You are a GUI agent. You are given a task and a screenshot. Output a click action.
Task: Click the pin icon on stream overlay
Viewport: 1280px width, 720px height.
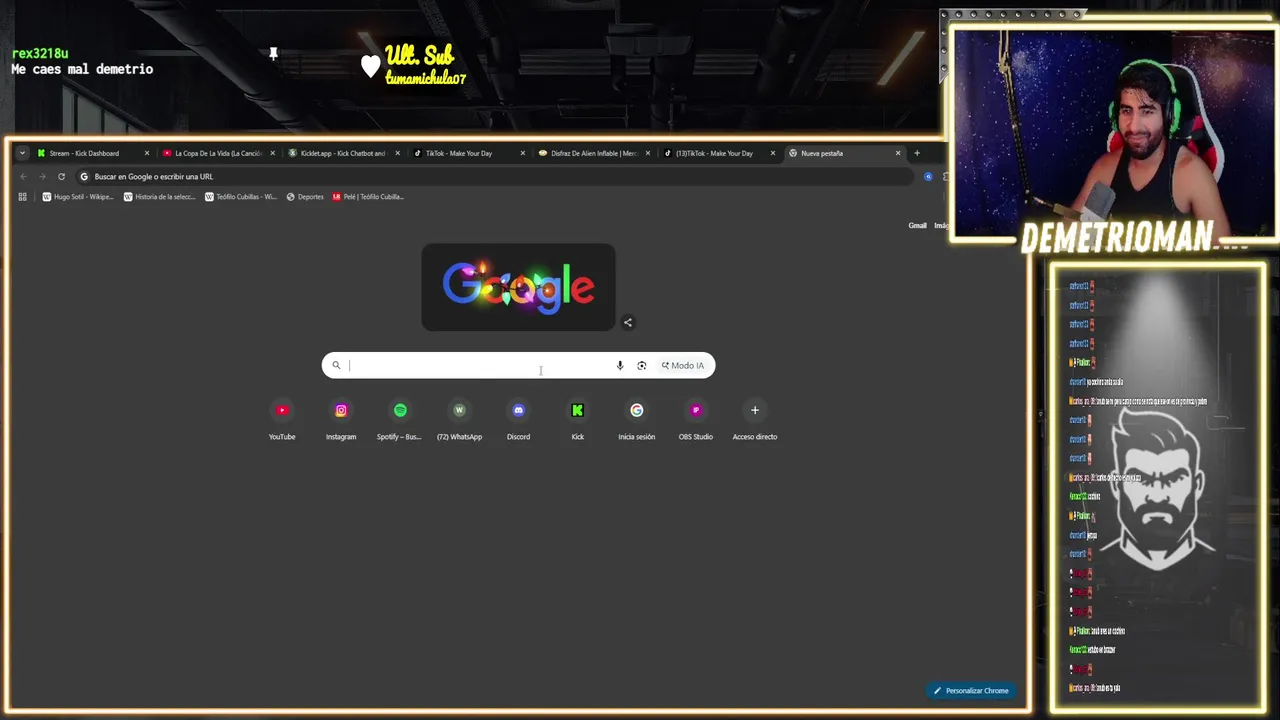(273, 54)
